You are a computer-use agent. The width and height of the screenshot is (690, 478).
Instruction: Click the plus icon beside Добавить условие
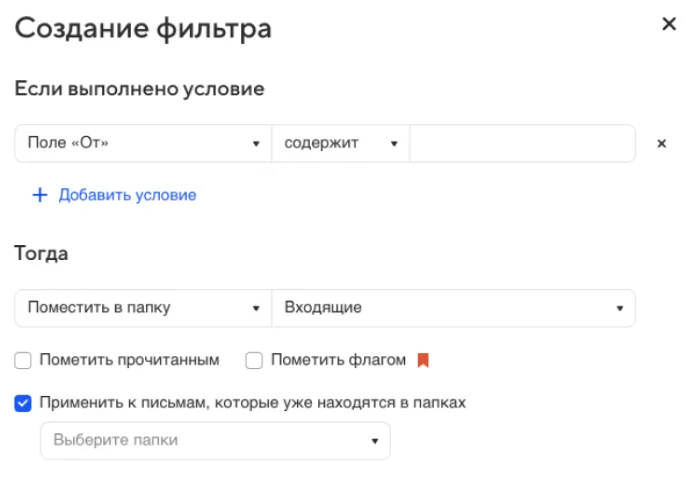tap(40, 195)
